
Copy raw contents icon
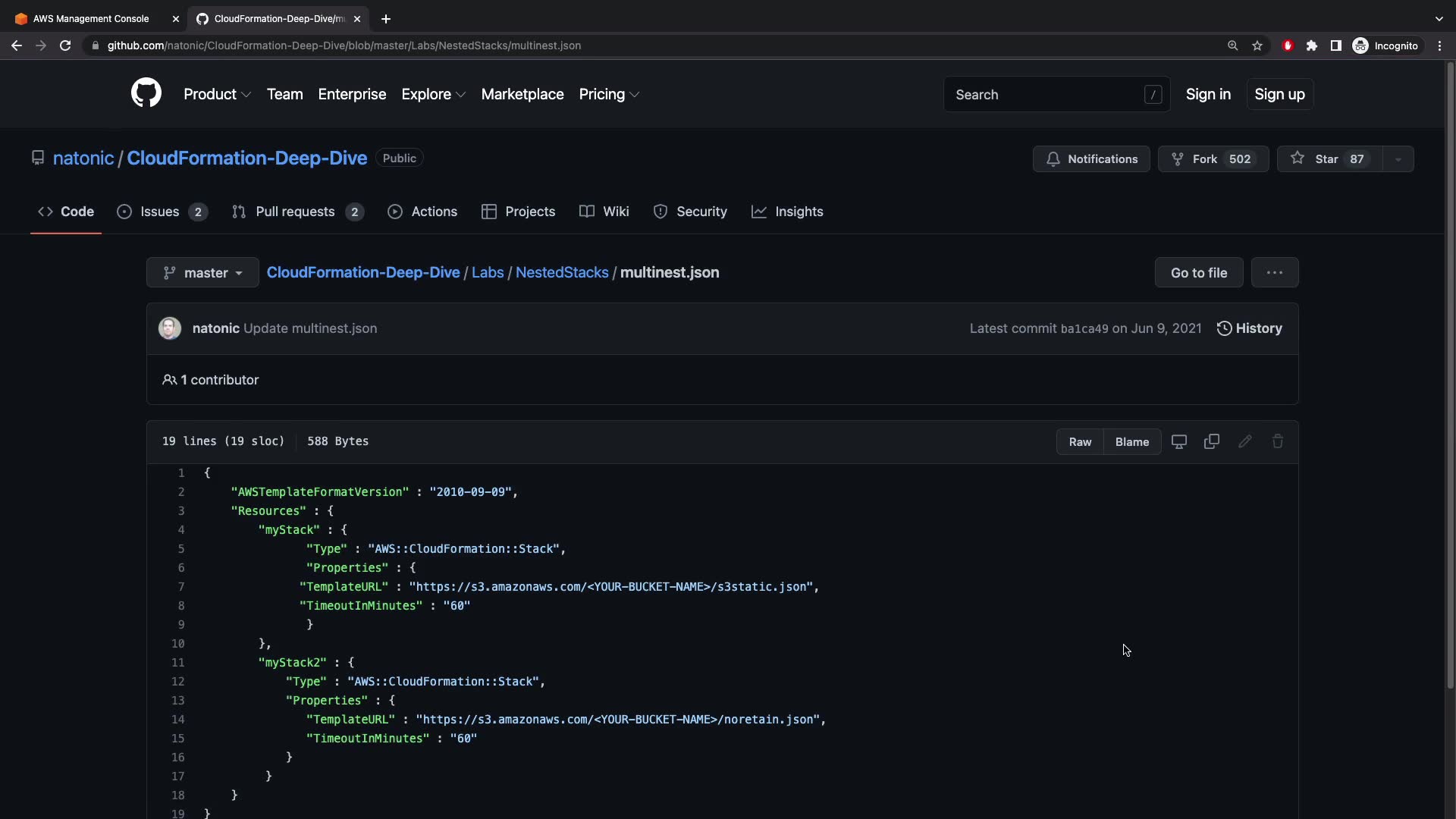click(x=1211, y=441)
